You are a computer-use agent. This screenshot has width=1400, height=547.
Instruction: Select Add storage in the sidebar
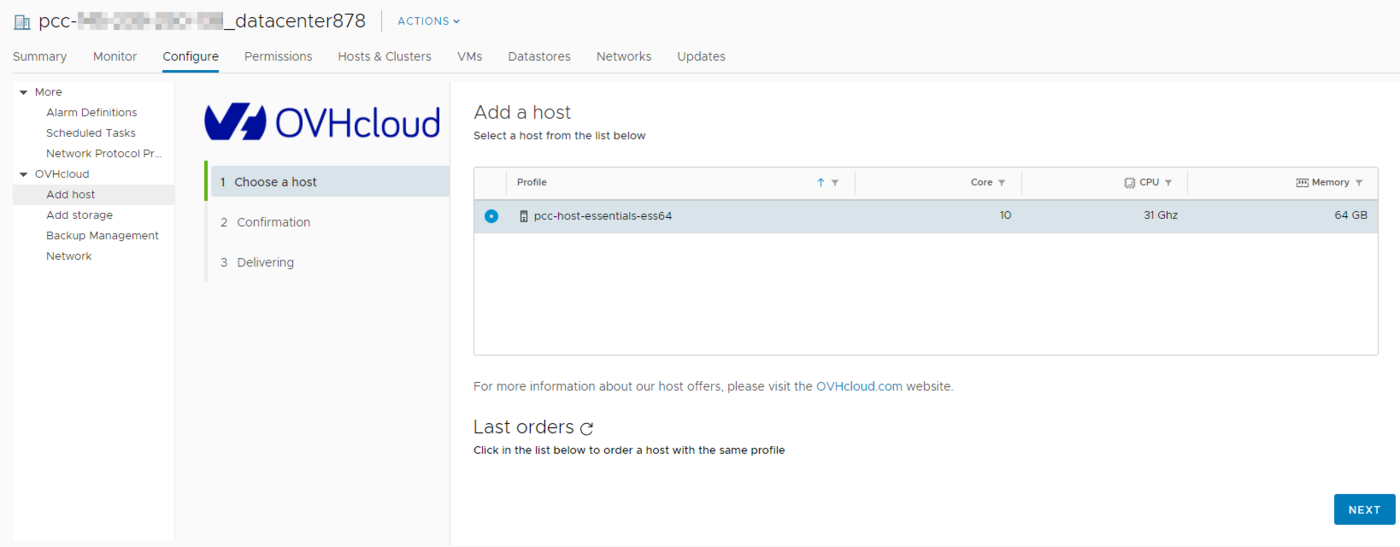79,215
